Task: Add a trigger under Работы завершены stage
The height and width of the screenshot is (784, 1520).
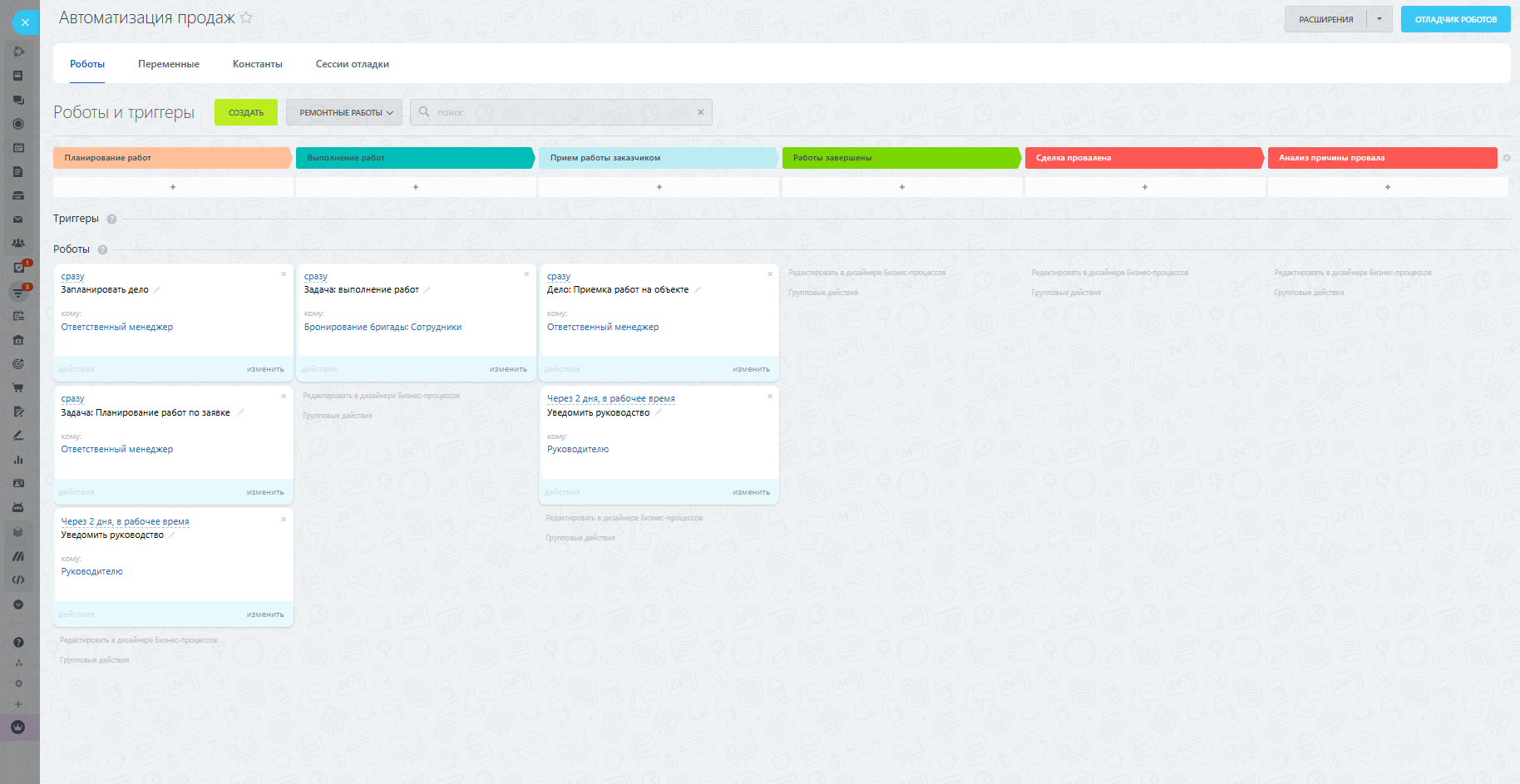Action: pos(902,187)
